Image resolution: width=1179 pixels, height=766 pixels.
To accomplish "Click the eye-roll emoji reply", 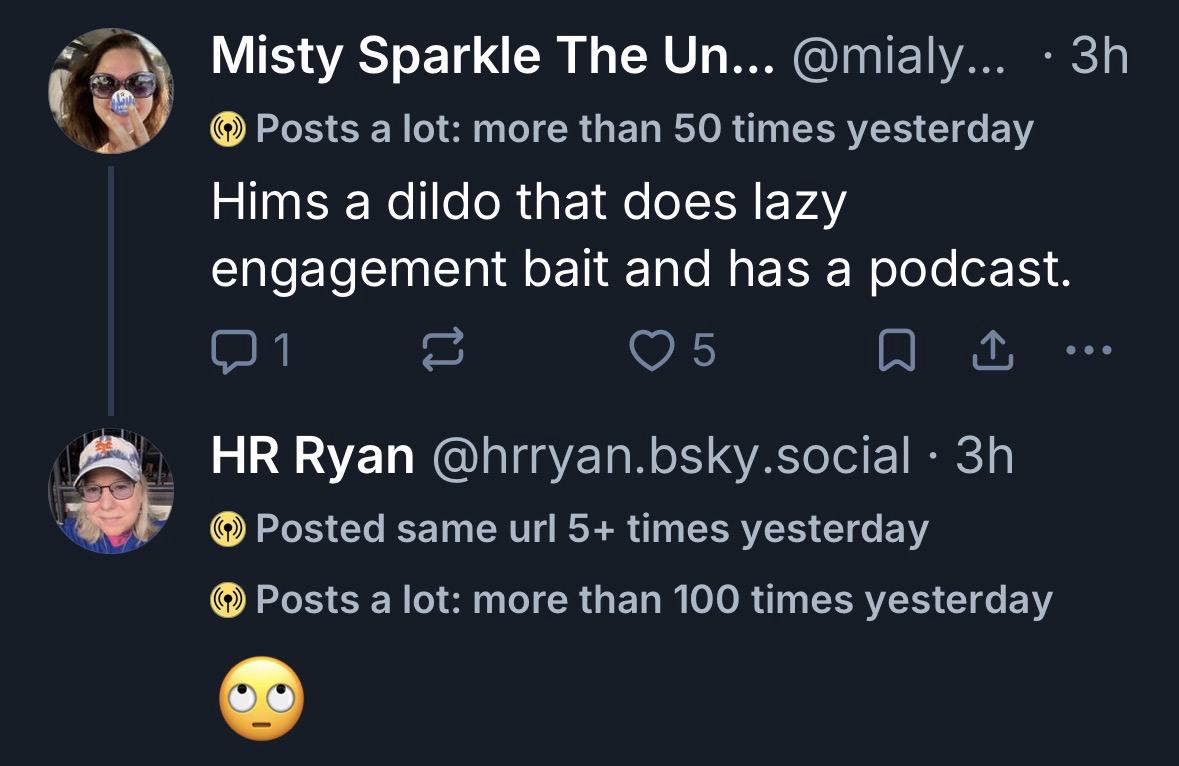I will pos(261,698).
